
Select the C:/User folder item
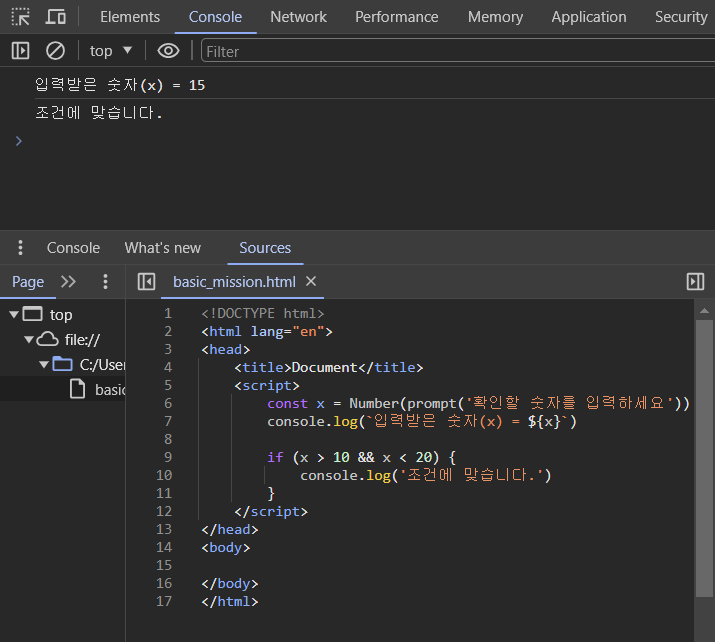pyautogui.click(x=89, y=364)
